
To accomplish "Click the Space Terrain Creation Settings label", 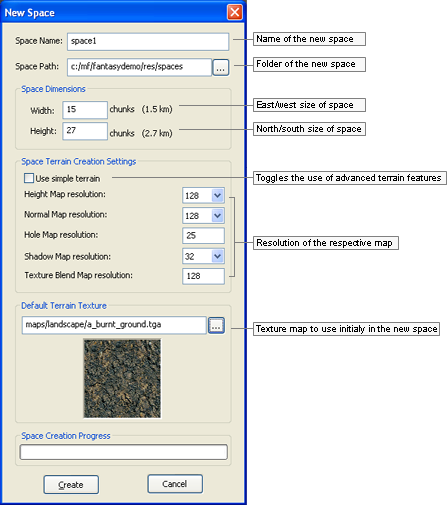I will tap(79, 162).
